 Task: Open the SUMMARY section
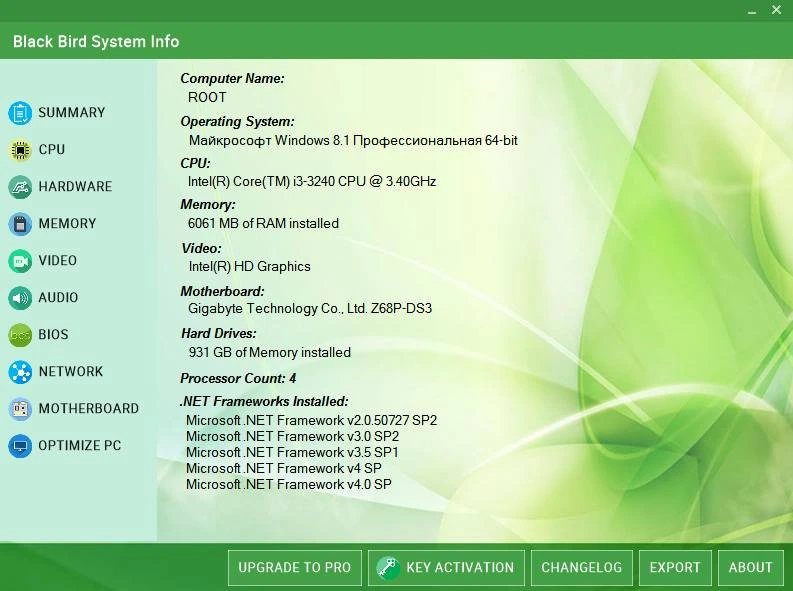pyautogui.click(x=72, y=112)
